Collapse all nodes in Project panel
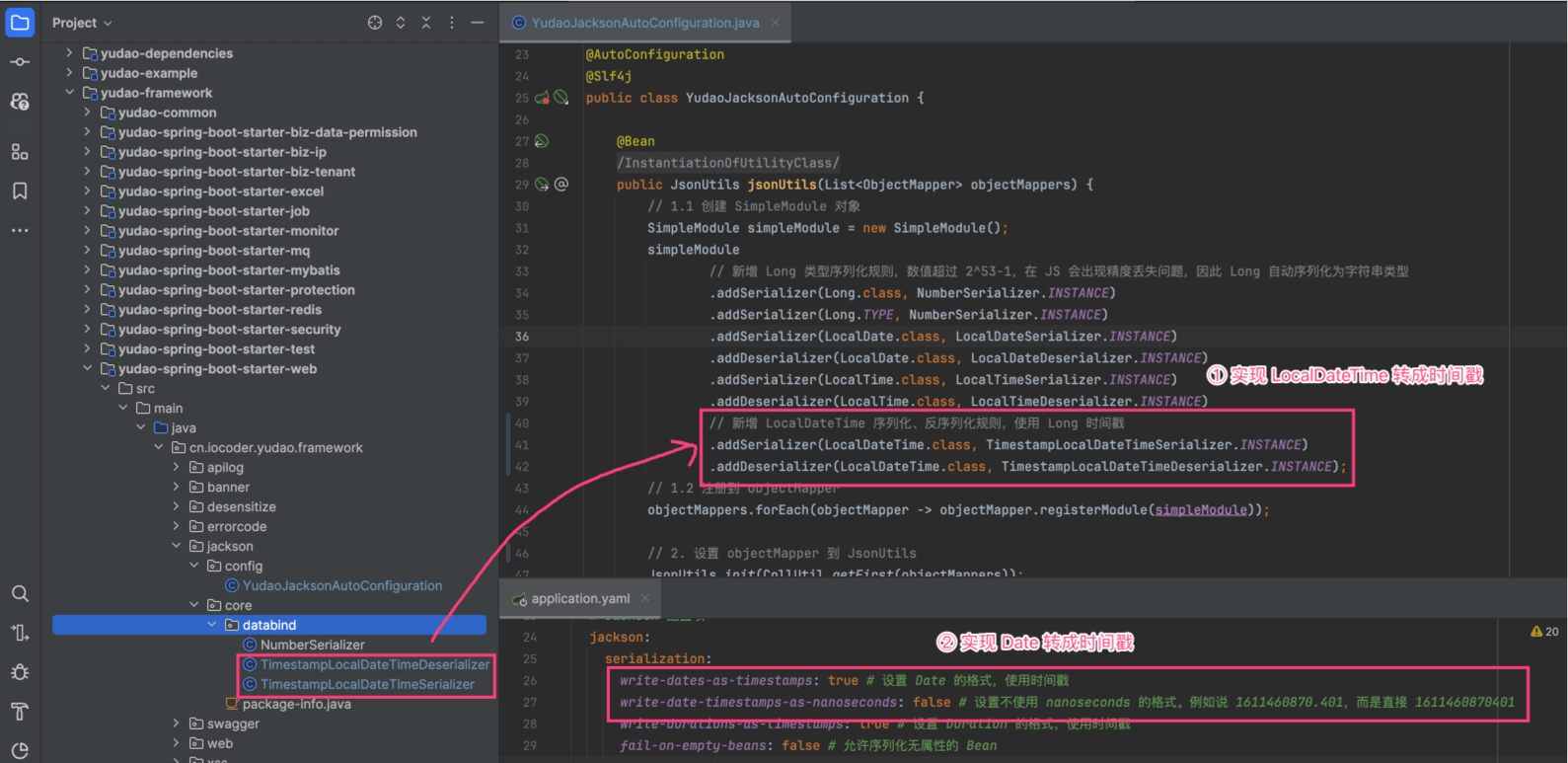The height and width of the screenshot is (763, 1568). click(x=426, y=23)
